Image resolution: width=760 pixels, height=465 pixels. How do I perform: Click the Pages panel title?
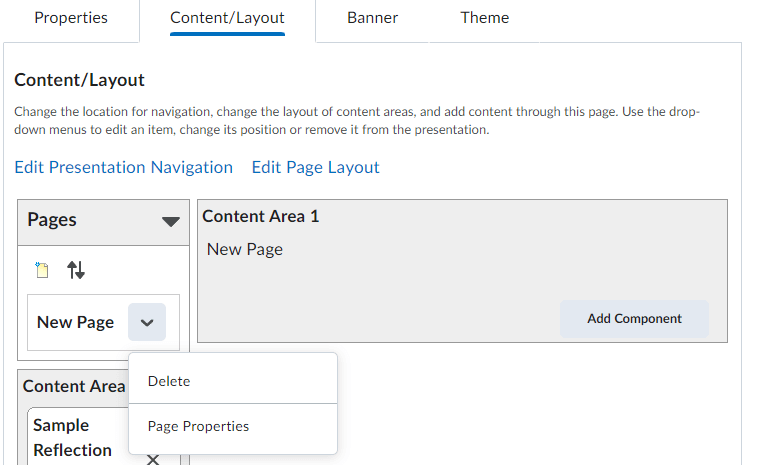tap(52, 219)
